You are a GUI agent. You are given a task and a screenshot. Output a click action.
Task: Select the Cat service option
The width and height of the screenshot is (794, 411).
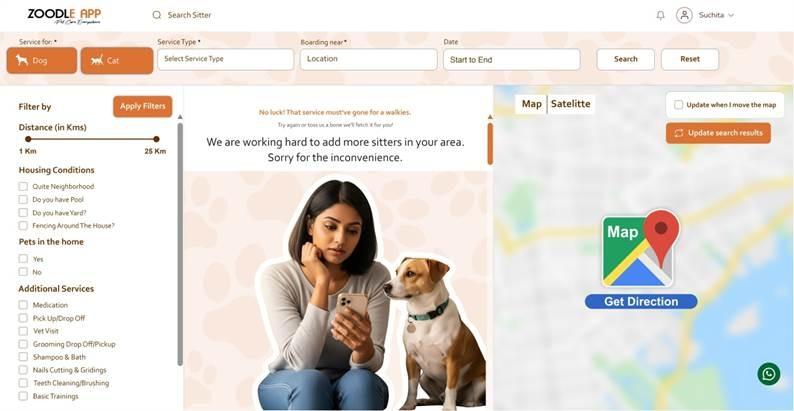click(117, 61)
